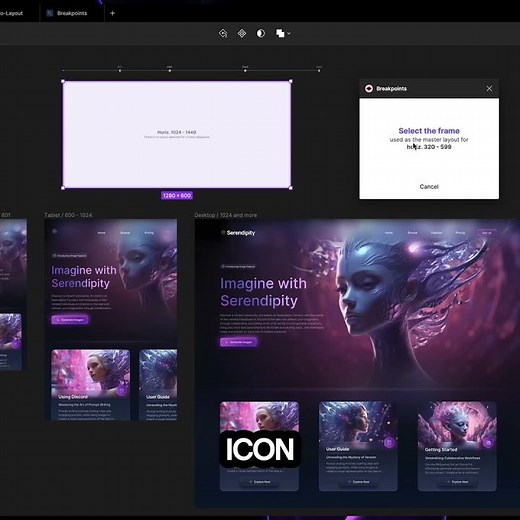The image size is (520, 520).
Task: Click the reset instance arrow icon in toolbar
Action: [x=223, y=33]
